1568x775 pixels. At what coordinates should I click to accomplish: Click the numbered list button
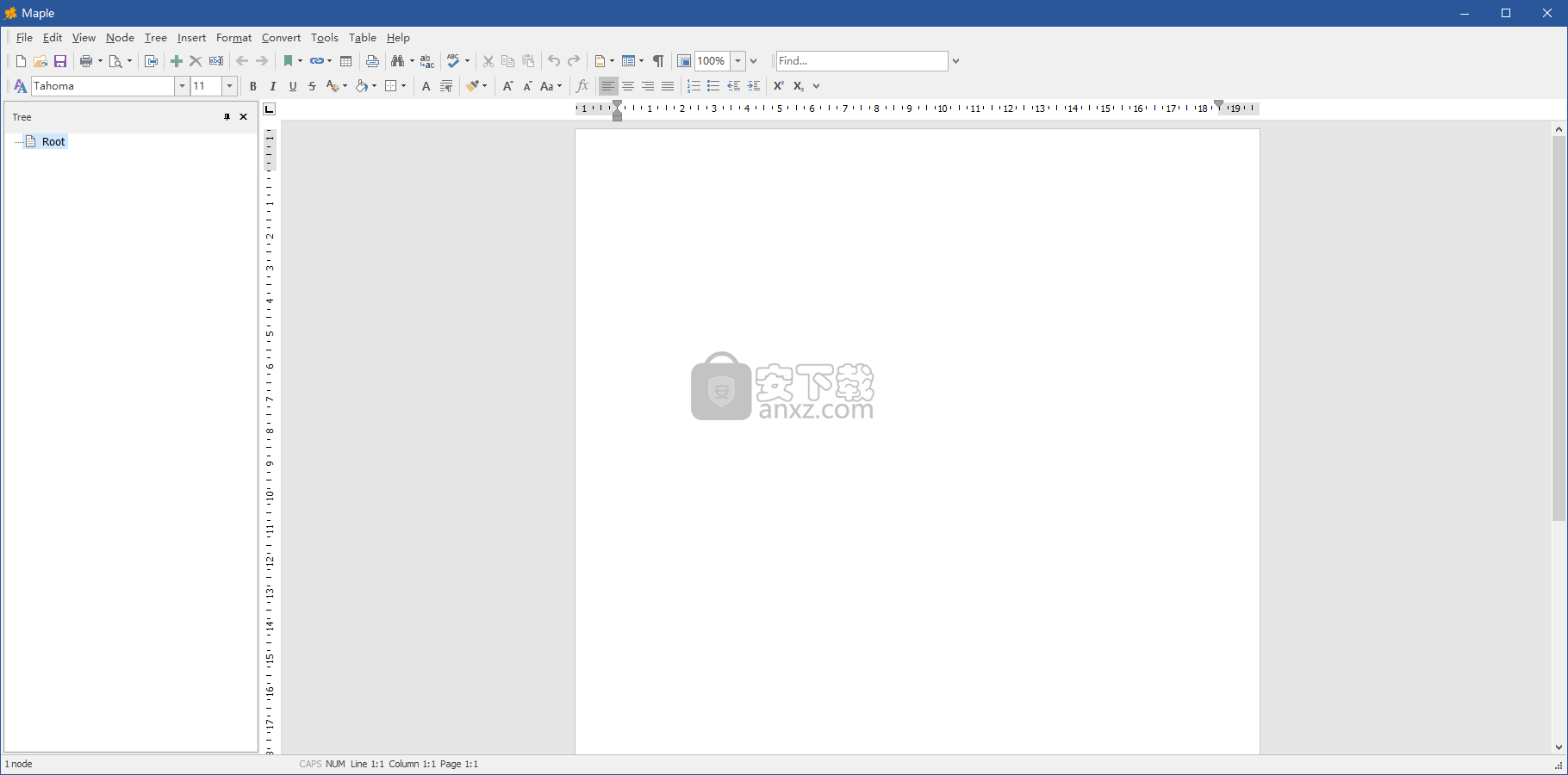pyautogui.click(x=694, y=86)
